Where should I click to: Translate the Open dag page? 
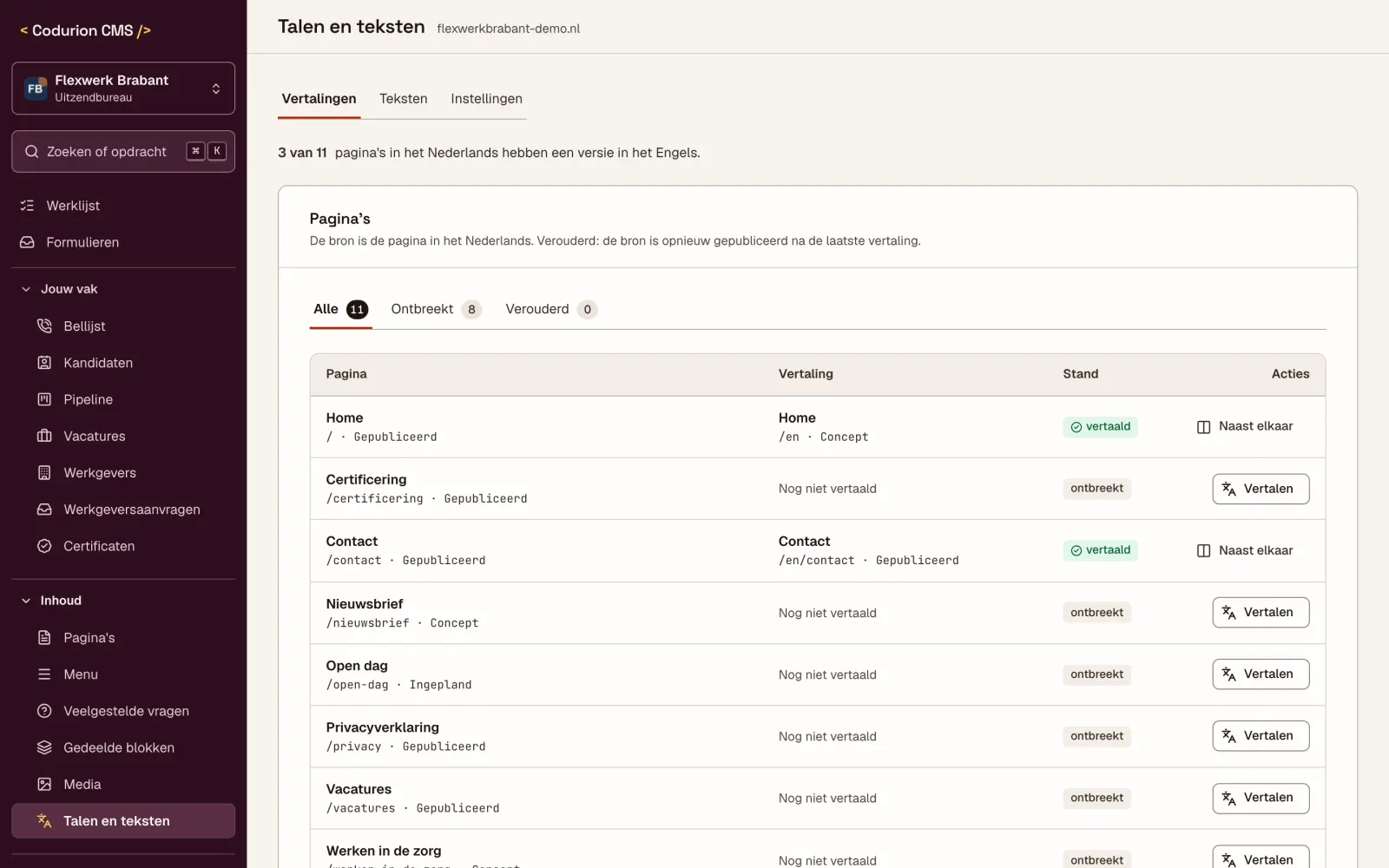click(1261, 674)
